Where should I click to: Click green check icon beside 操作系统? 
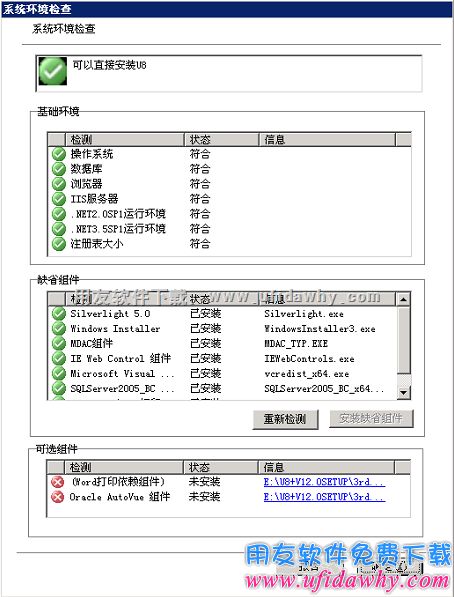tap(59, 154)
